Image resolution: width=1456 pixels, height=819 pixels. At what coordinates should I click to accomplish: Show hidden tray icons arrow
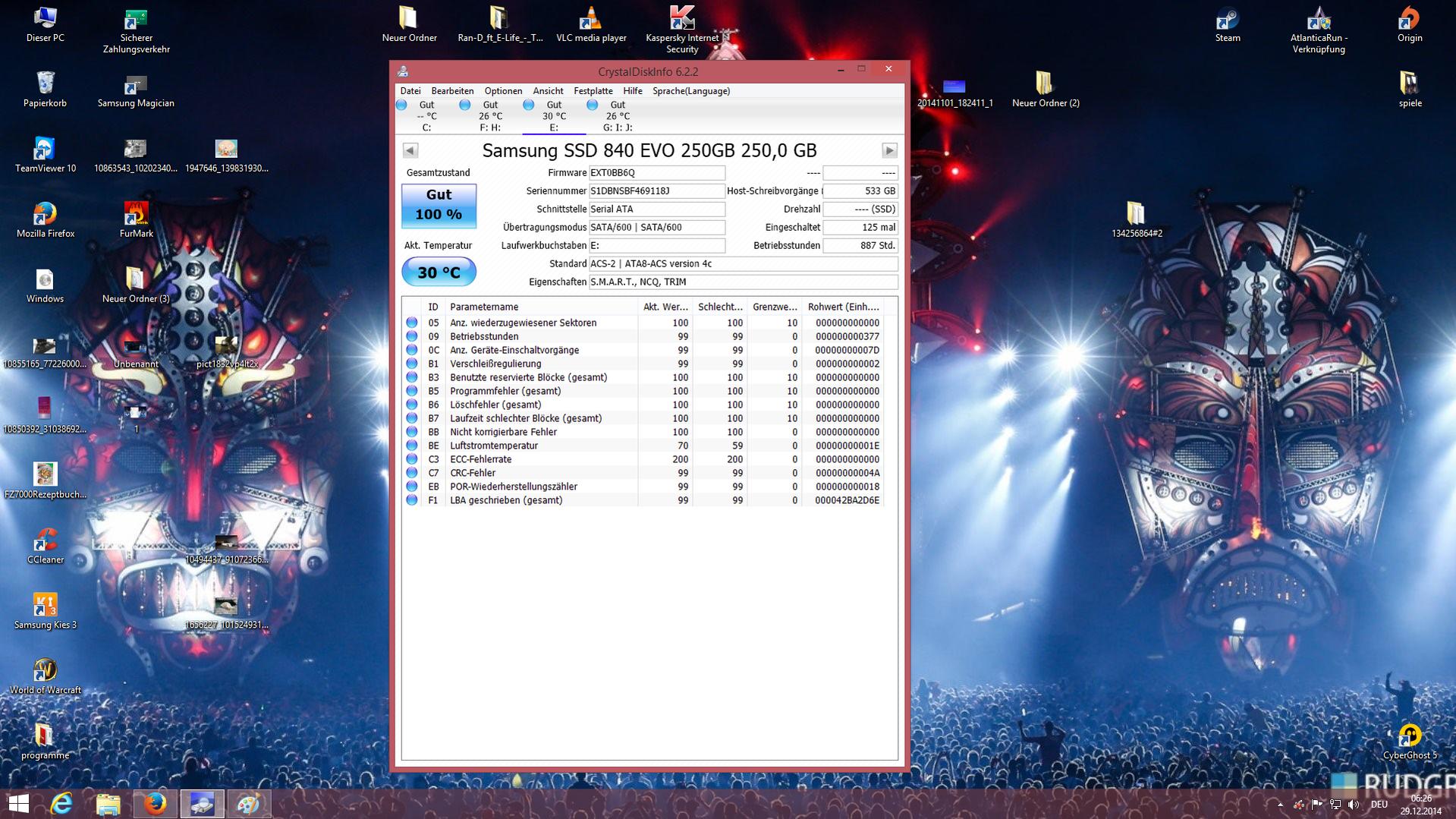(1280, 805)
